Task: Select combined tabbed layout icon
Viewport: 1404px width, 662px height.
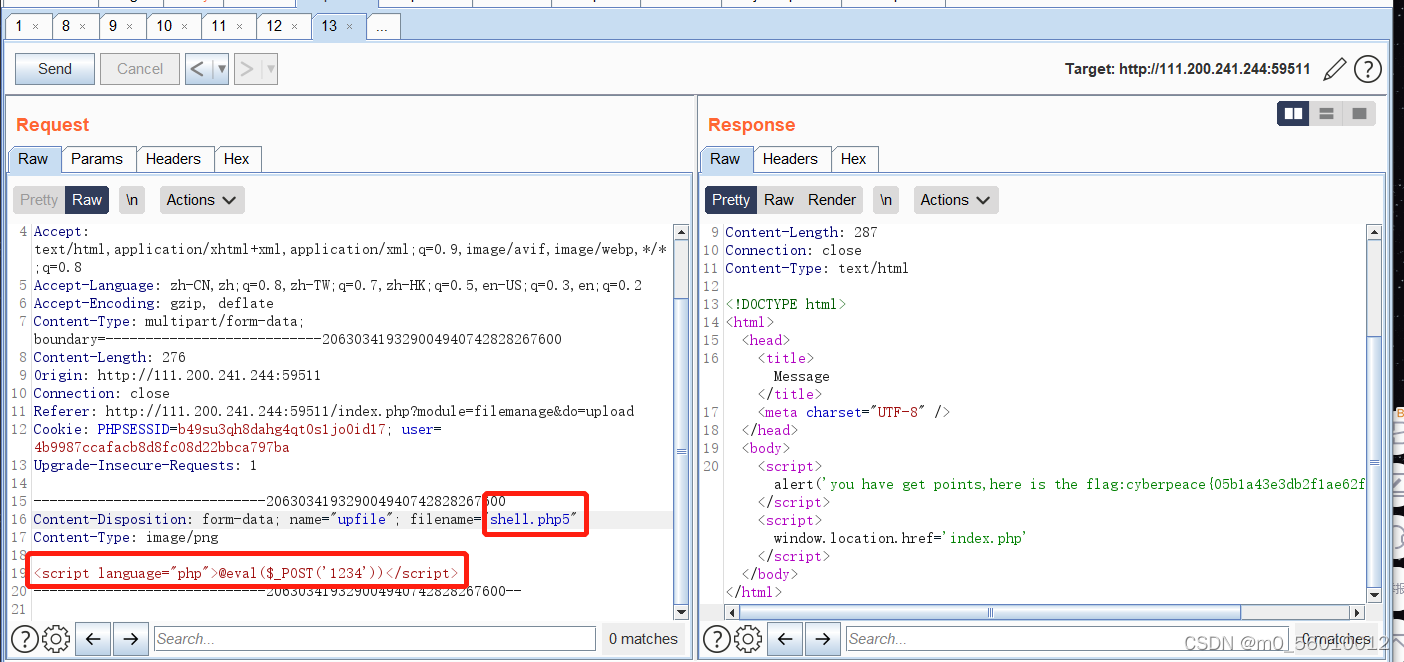Action: [1359, 114]
